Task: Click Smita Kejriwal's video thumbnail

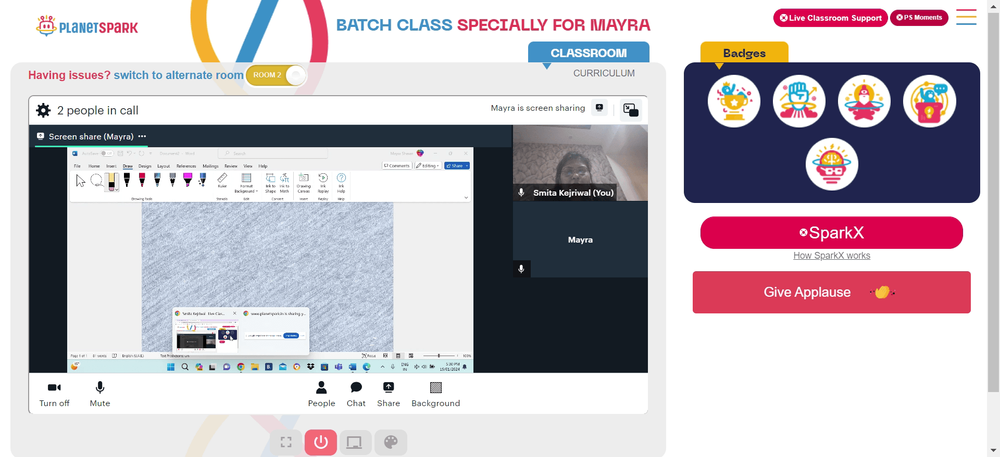Action: coord(580,163)
